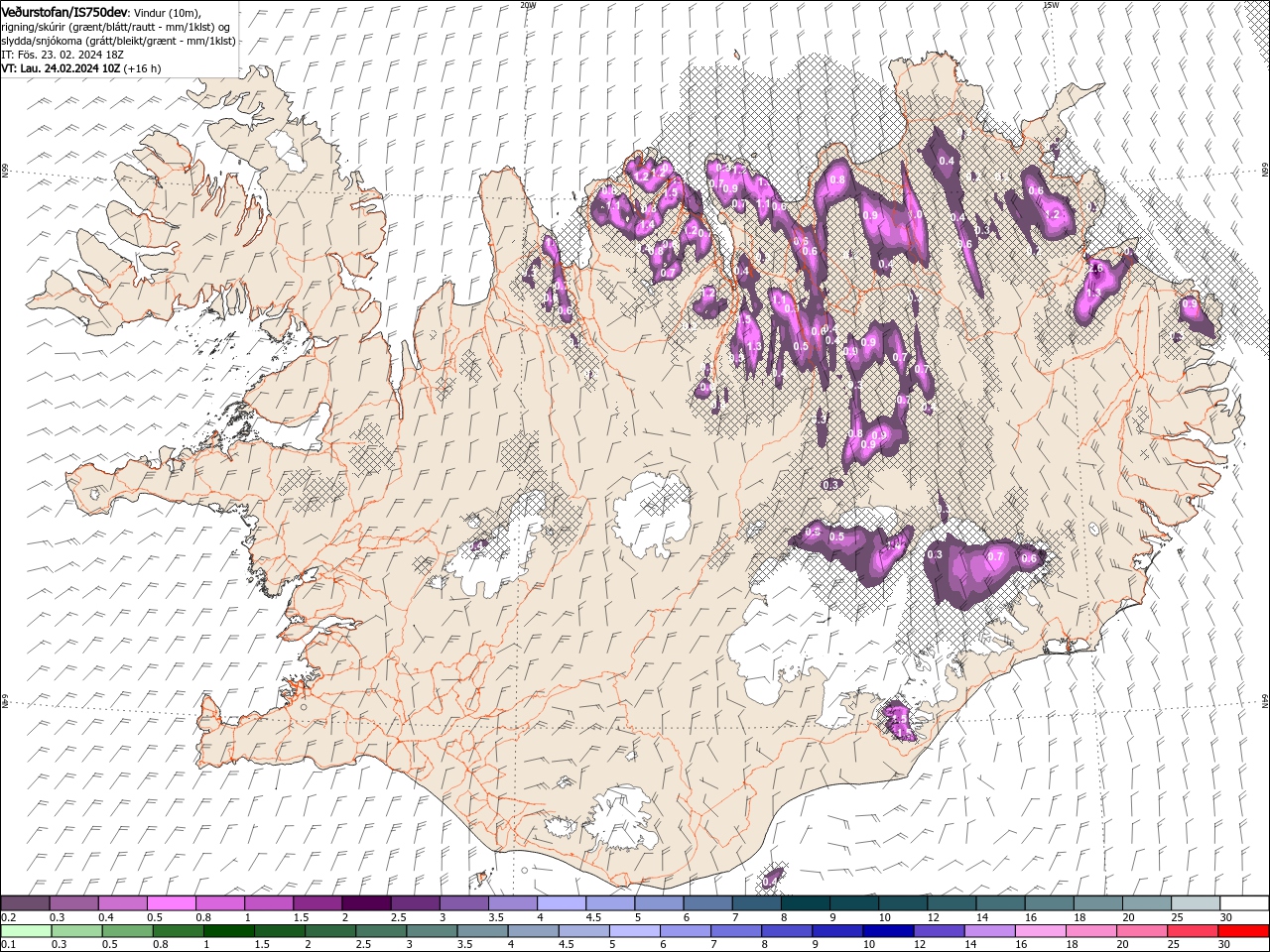
Task: Click the 4 light lavender snow legend swatch
Action: (561, 903)
